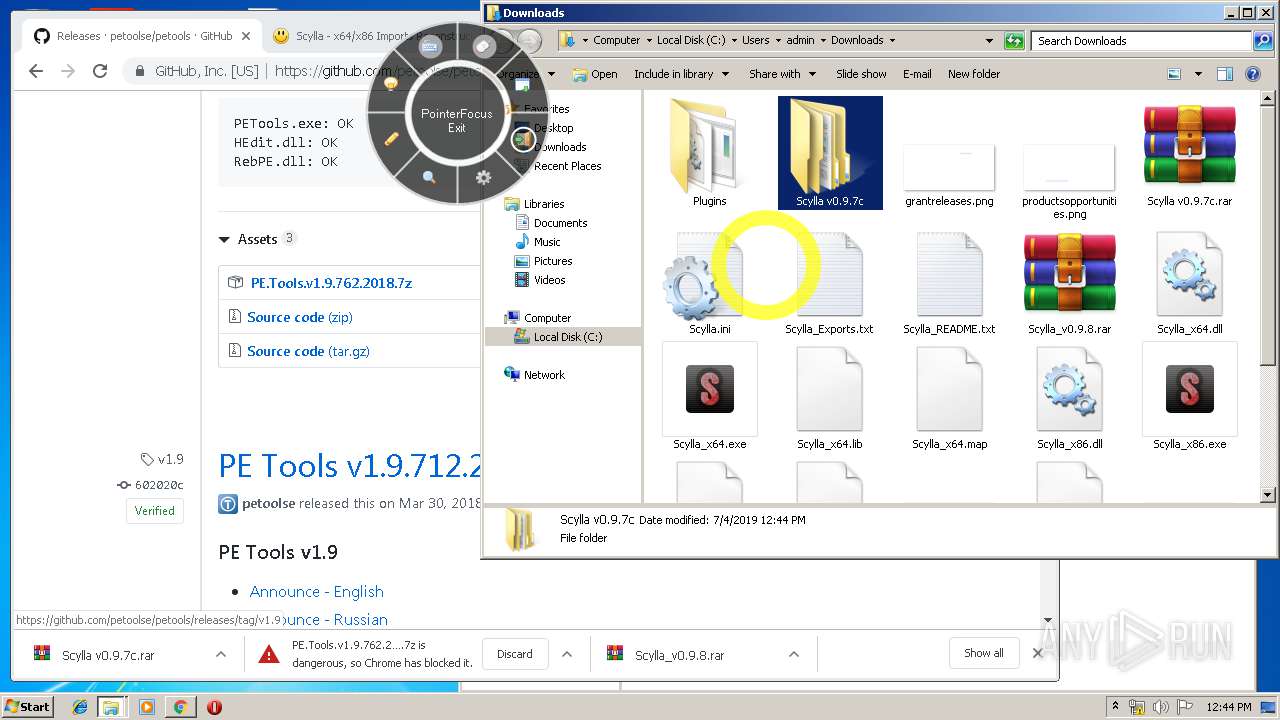Select the screen capture icon in PointerFocus wheel
Viewport: 1280px width, 720px height.
521,85
